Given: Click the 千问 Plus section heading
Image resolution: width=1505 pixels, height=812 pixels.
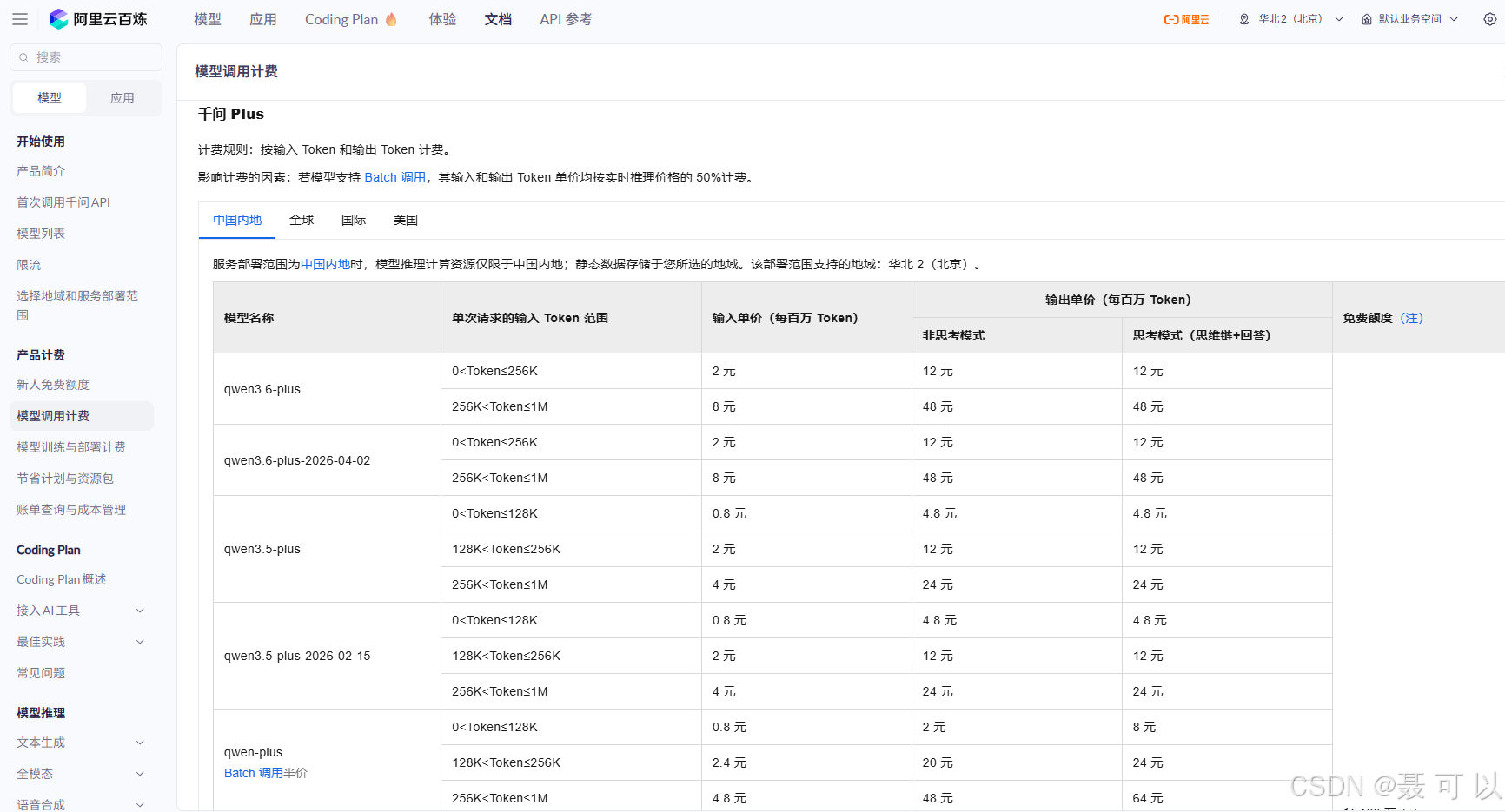Looking at the screenshot, I should [231, 114].
